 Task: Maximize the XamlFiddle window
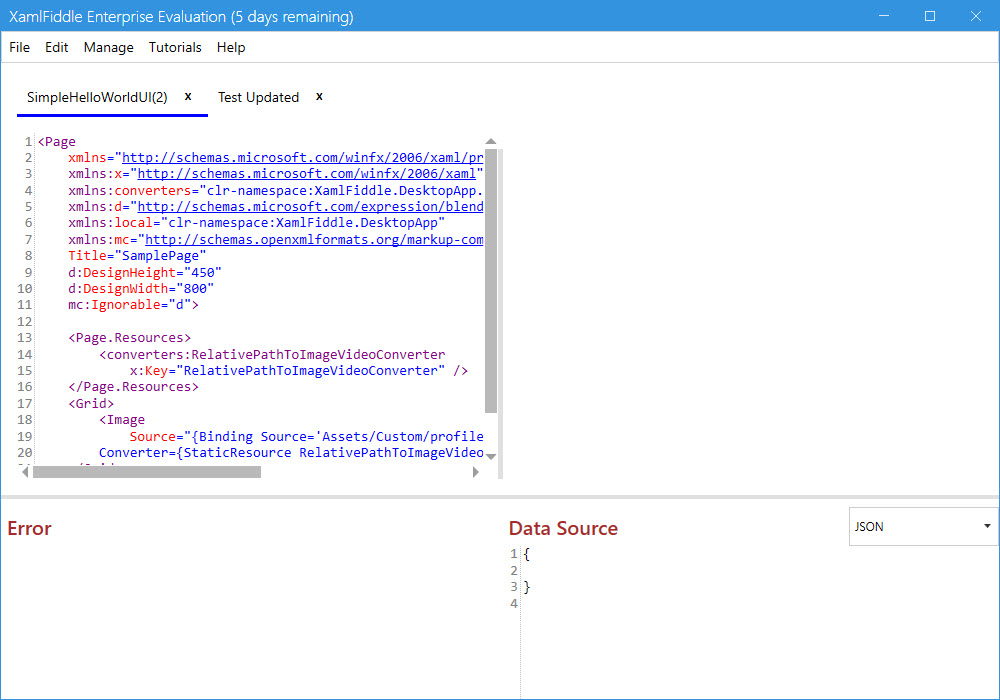[930, 16]
